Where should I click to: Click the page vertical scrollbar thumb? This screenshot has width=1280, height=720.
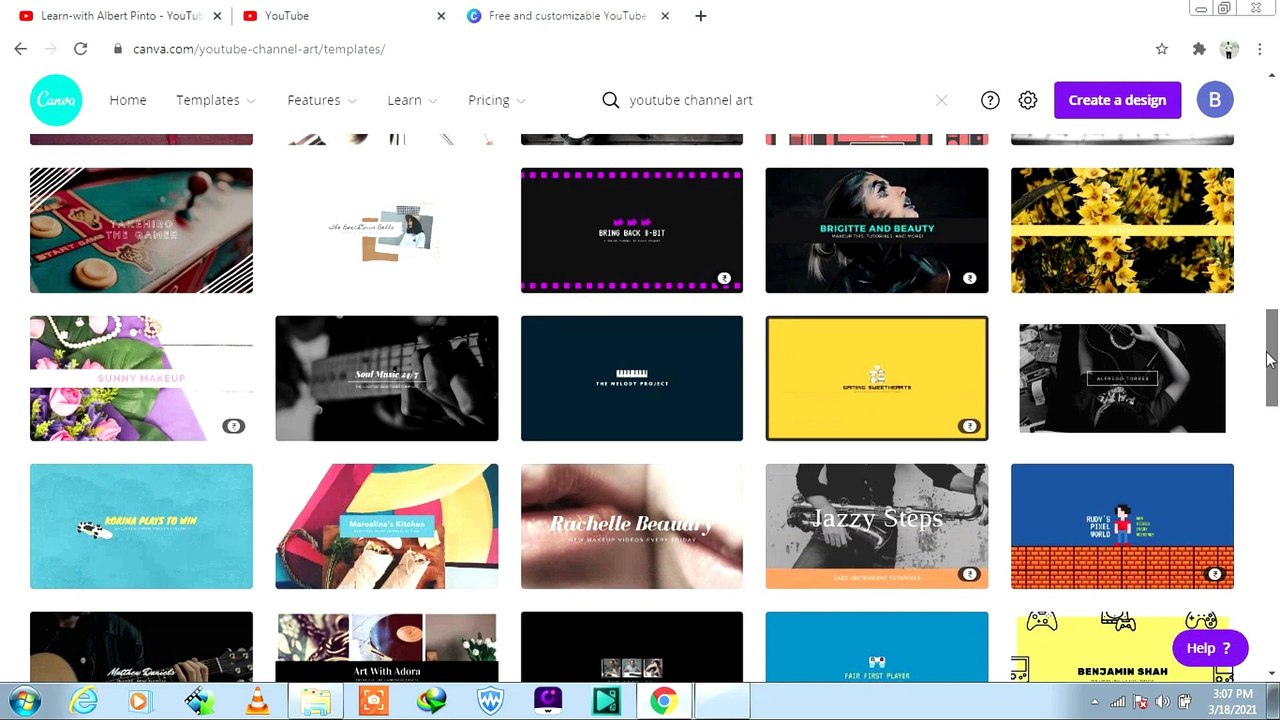coord(1272,357)
